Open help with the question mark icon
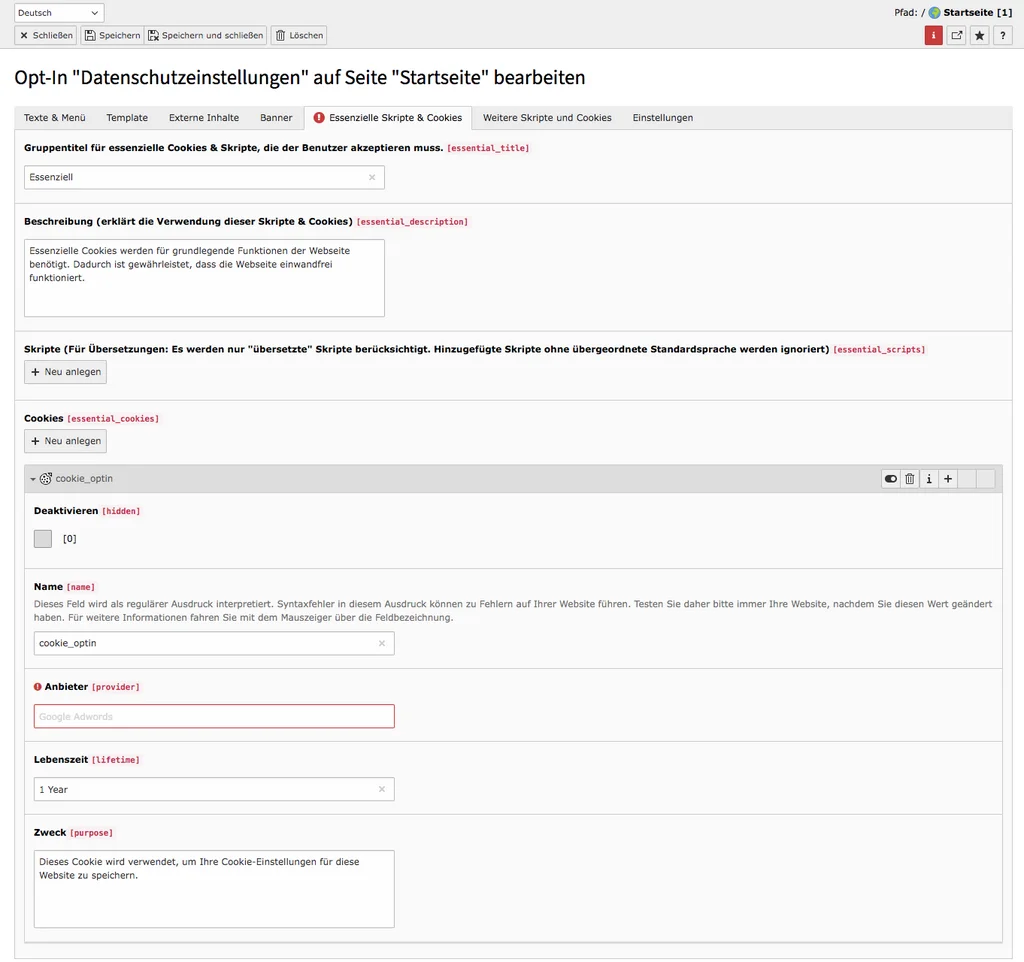1024x962 pixels. click(x=1002, y=35)
